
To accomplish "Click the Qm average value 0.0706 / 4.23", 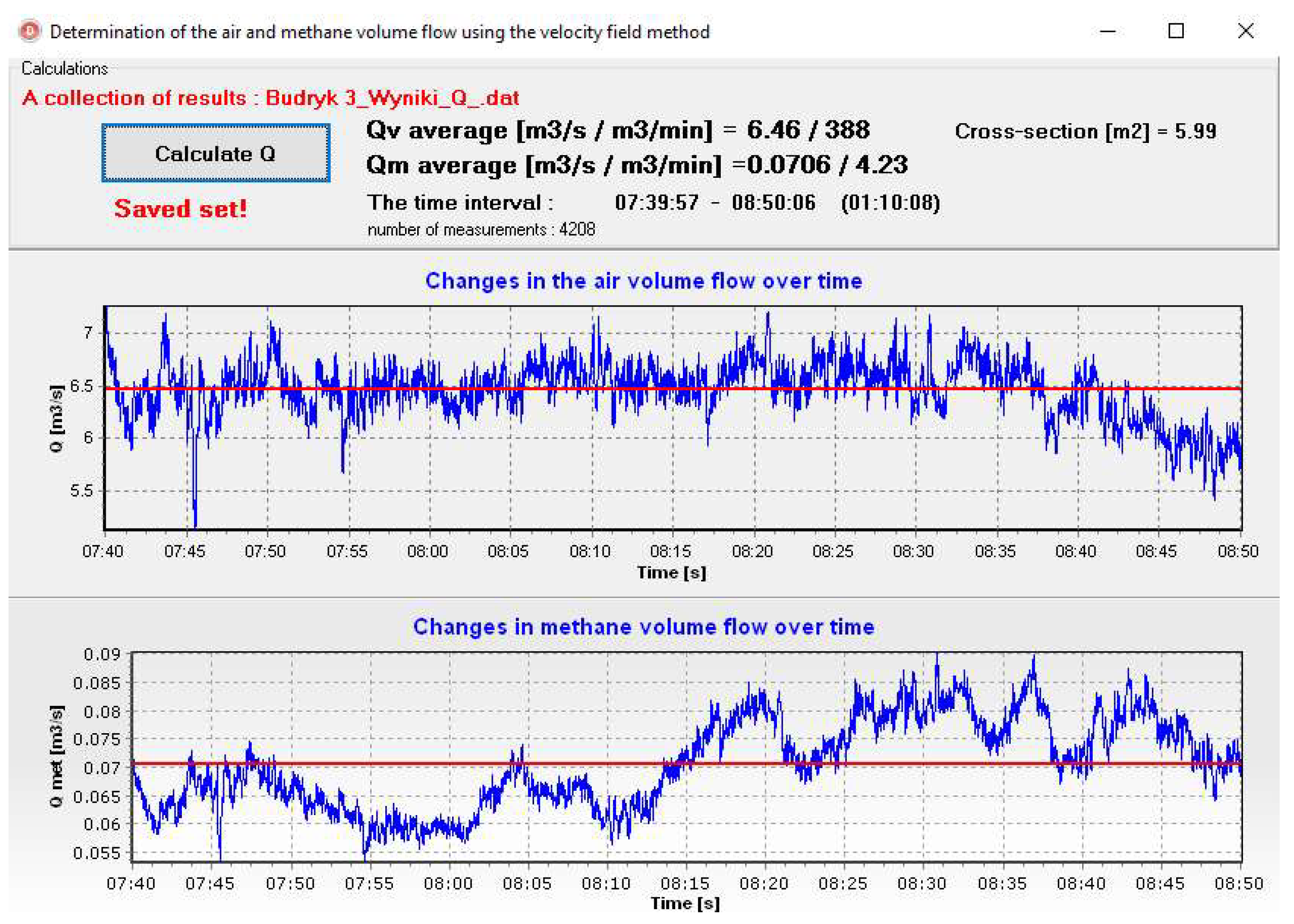I will [827, 165].
